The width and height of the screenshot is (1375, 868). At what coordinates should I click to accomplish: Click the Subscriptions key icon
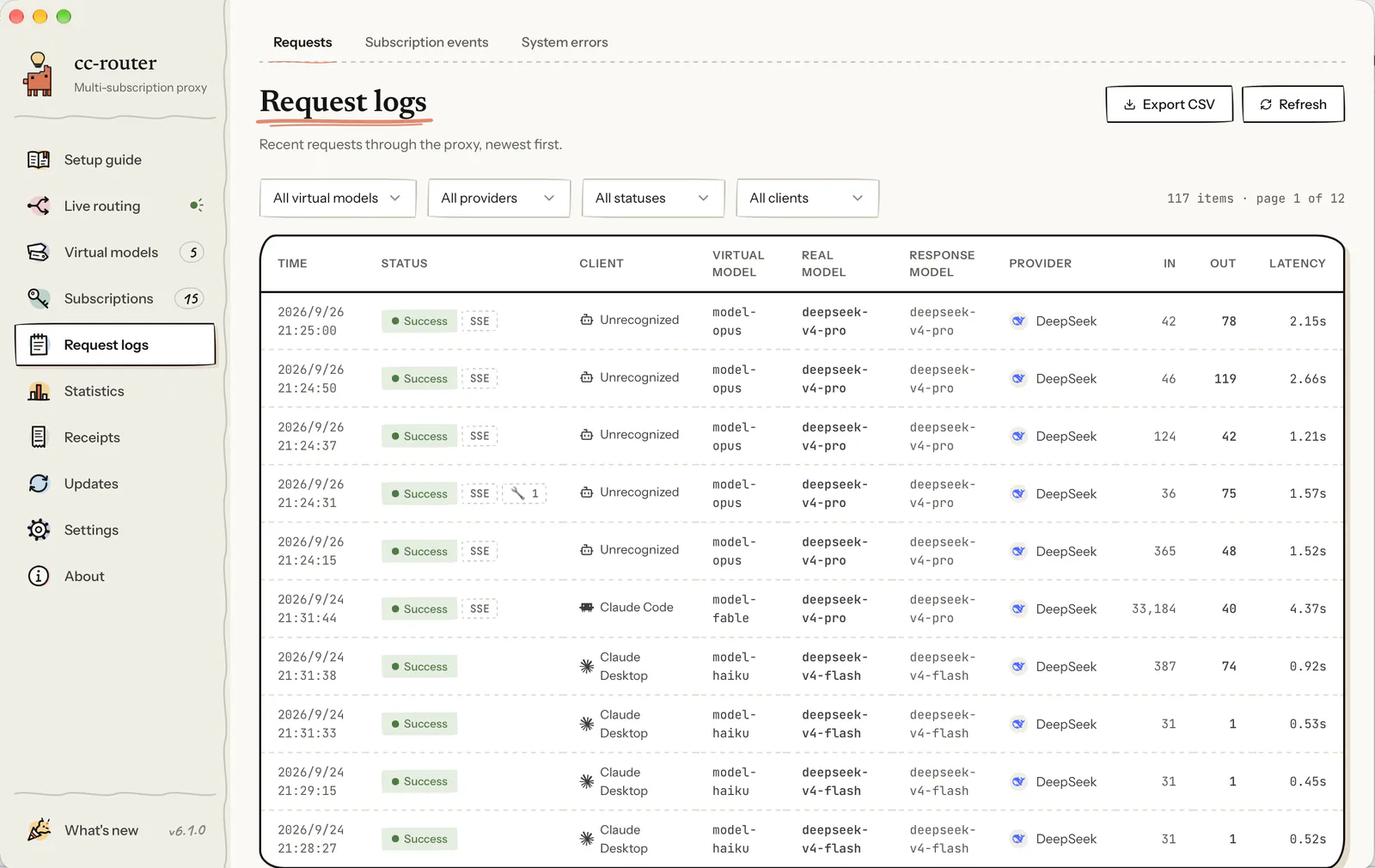39,298
